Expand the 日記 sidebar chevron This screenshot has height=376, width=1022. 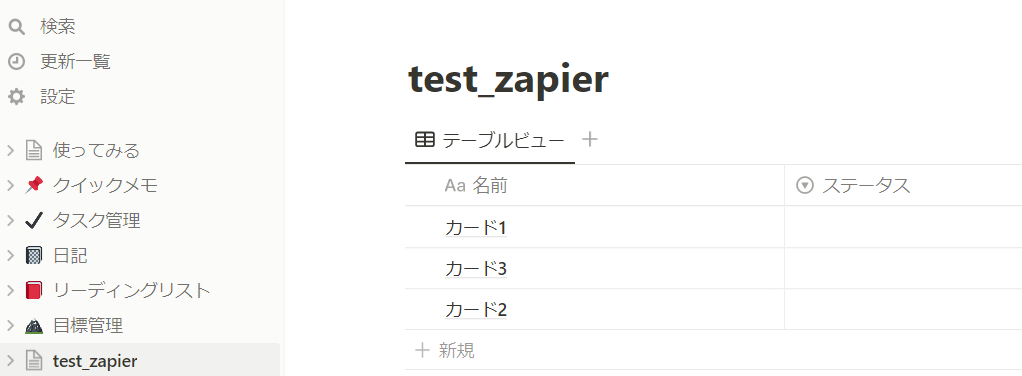(10, 255)
